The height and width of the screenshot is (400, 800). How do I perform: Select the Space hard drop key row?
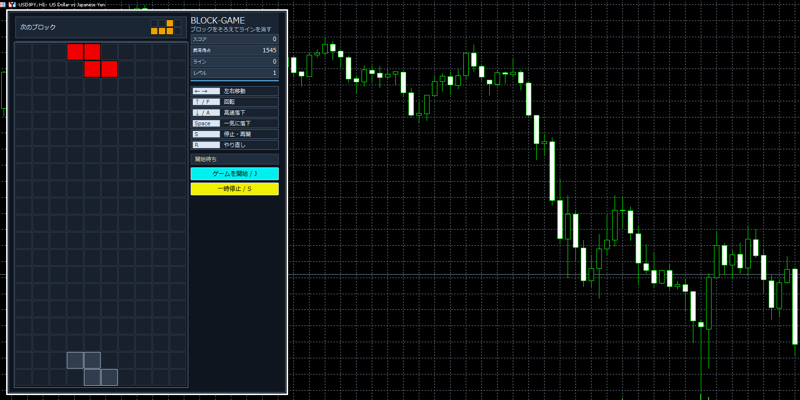tap(235, 123)
